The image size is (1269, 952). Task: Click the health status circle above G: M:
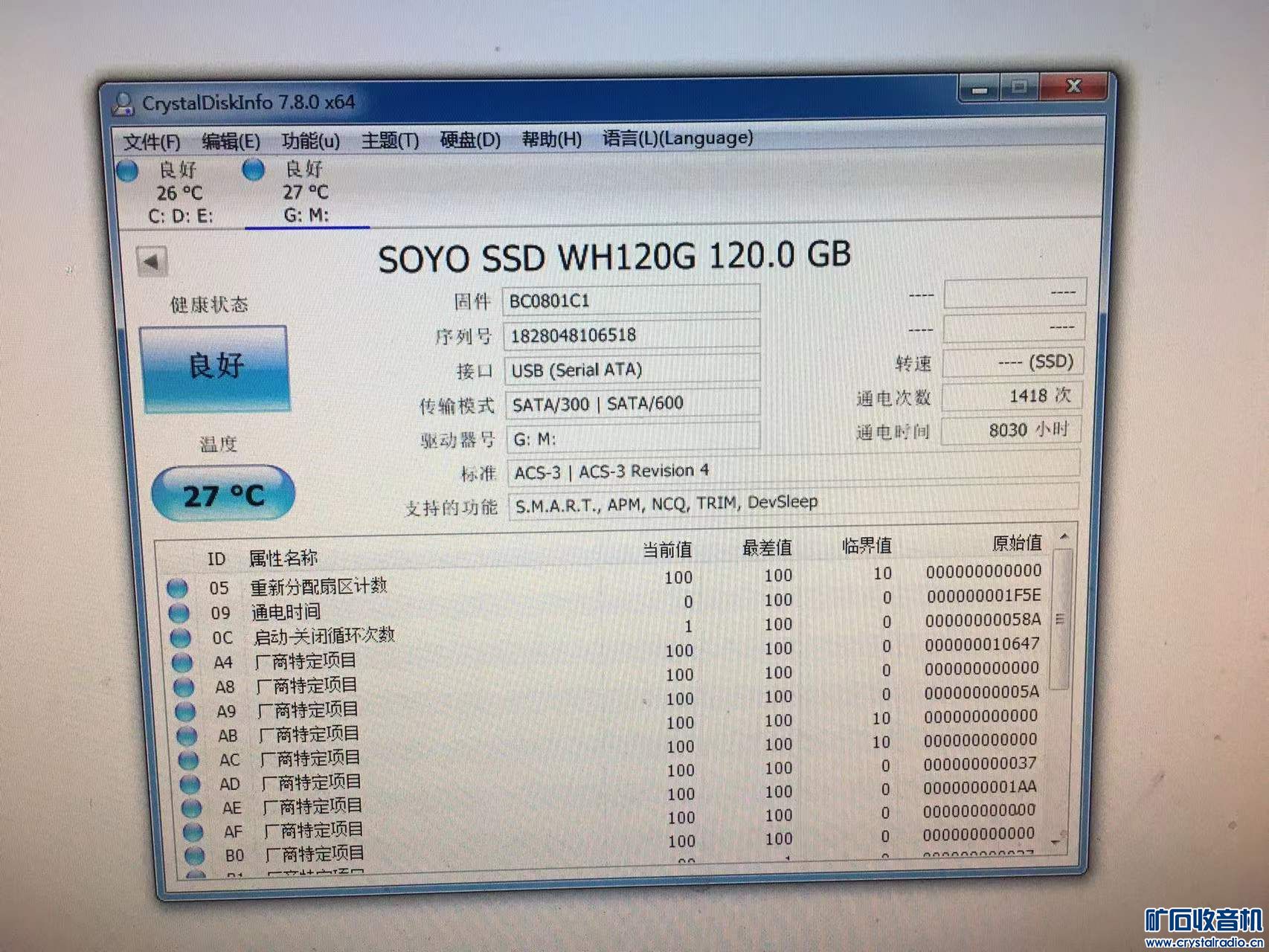(x=254, y=170)
